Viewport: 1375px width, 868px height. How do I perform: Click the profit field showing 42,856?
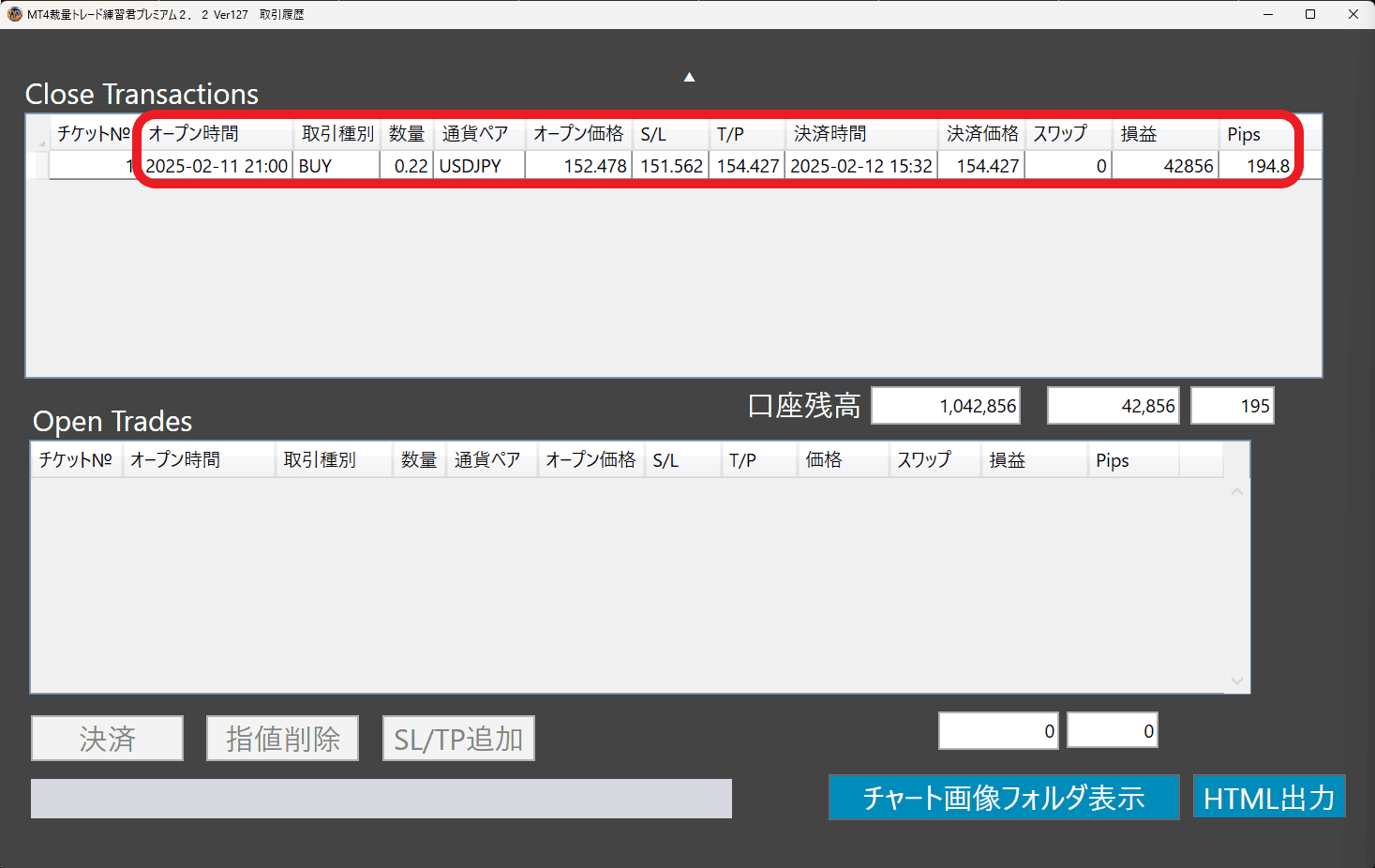(1114, 406)
